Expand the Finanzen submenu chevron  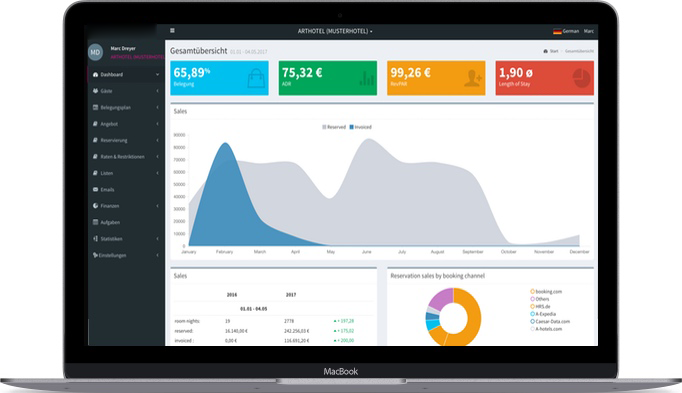coord(157,206)
